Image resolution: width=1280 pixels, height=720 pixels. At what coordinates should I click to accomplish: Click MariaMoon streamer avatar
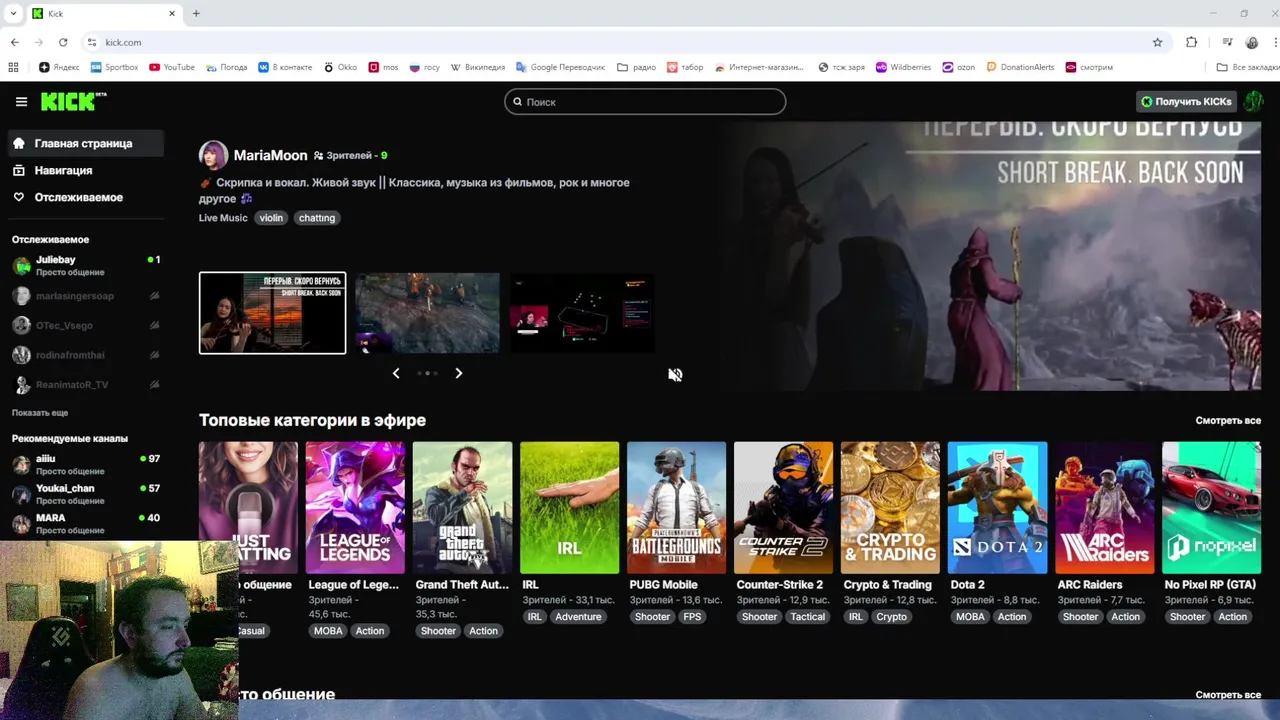[213, 155]
